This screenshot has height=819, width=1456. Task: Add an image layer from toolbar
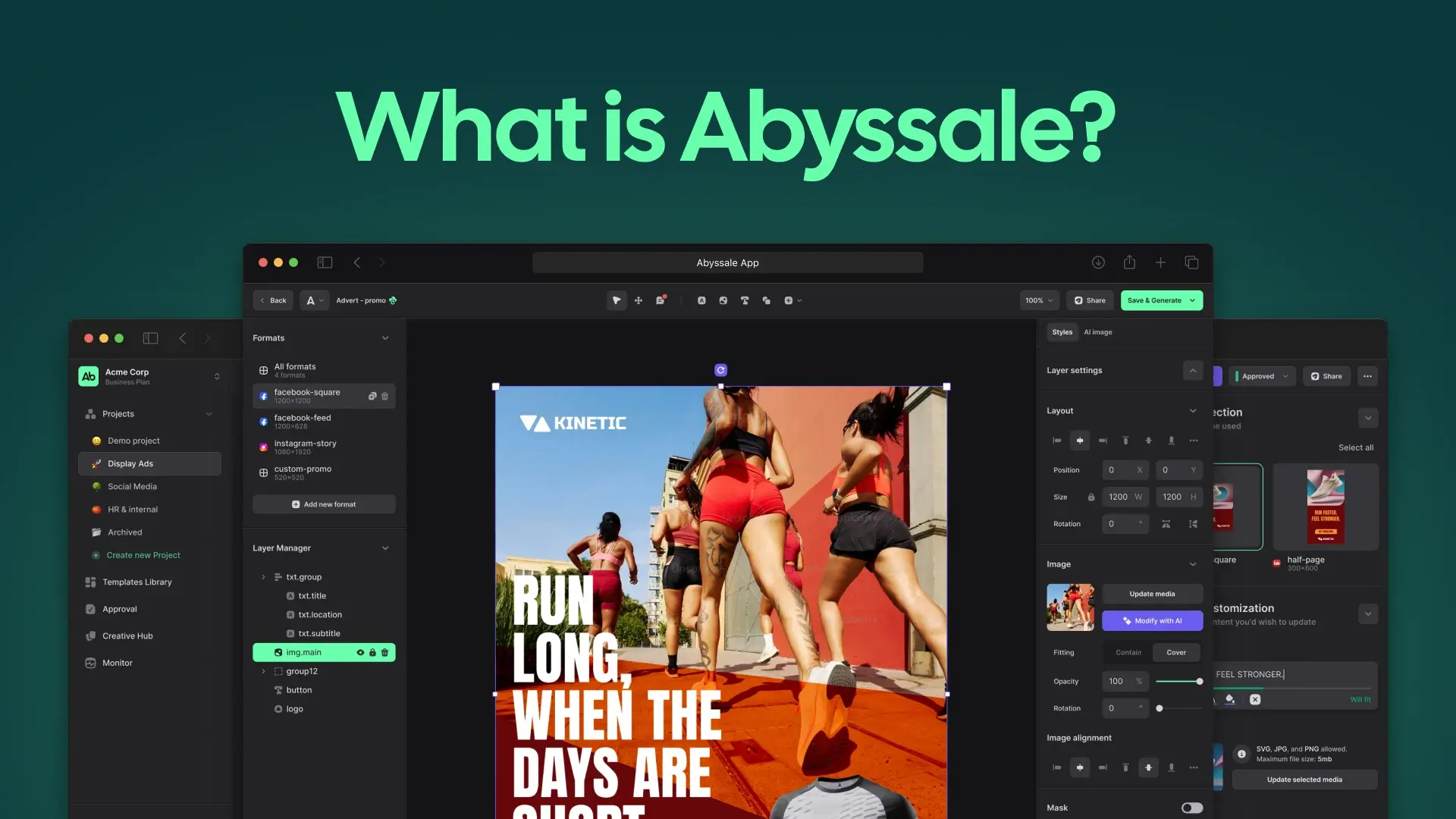pyautogui.click(x=723, y=300)
